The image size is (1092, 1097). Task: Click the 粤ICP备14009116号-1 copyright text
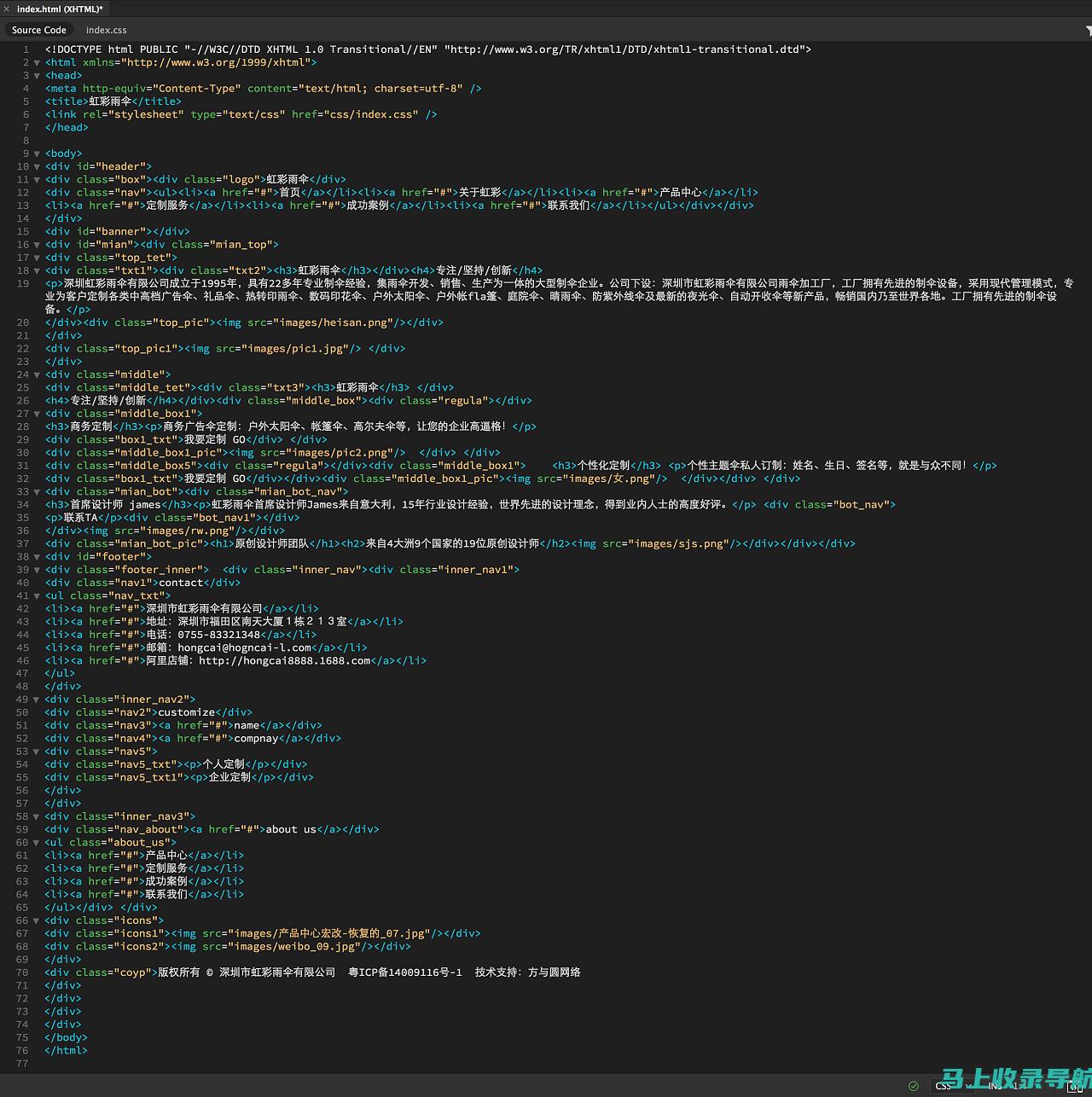tap(405, 972)
